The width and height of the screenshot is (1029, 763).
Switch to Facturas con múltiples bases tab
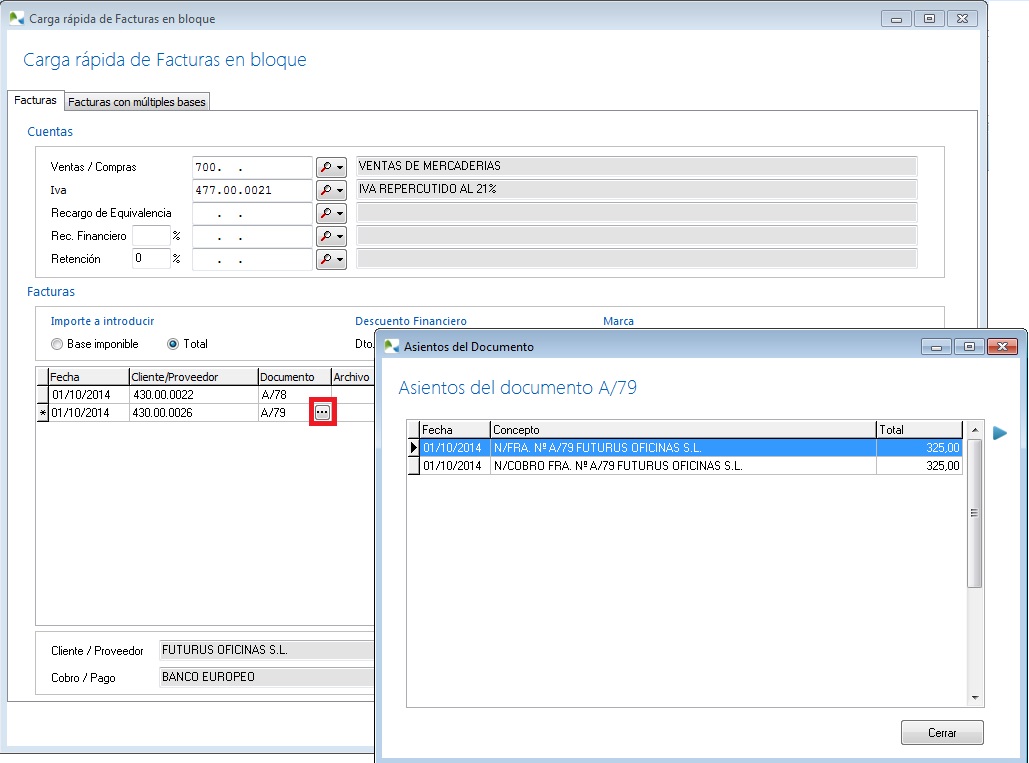(136, 102)
